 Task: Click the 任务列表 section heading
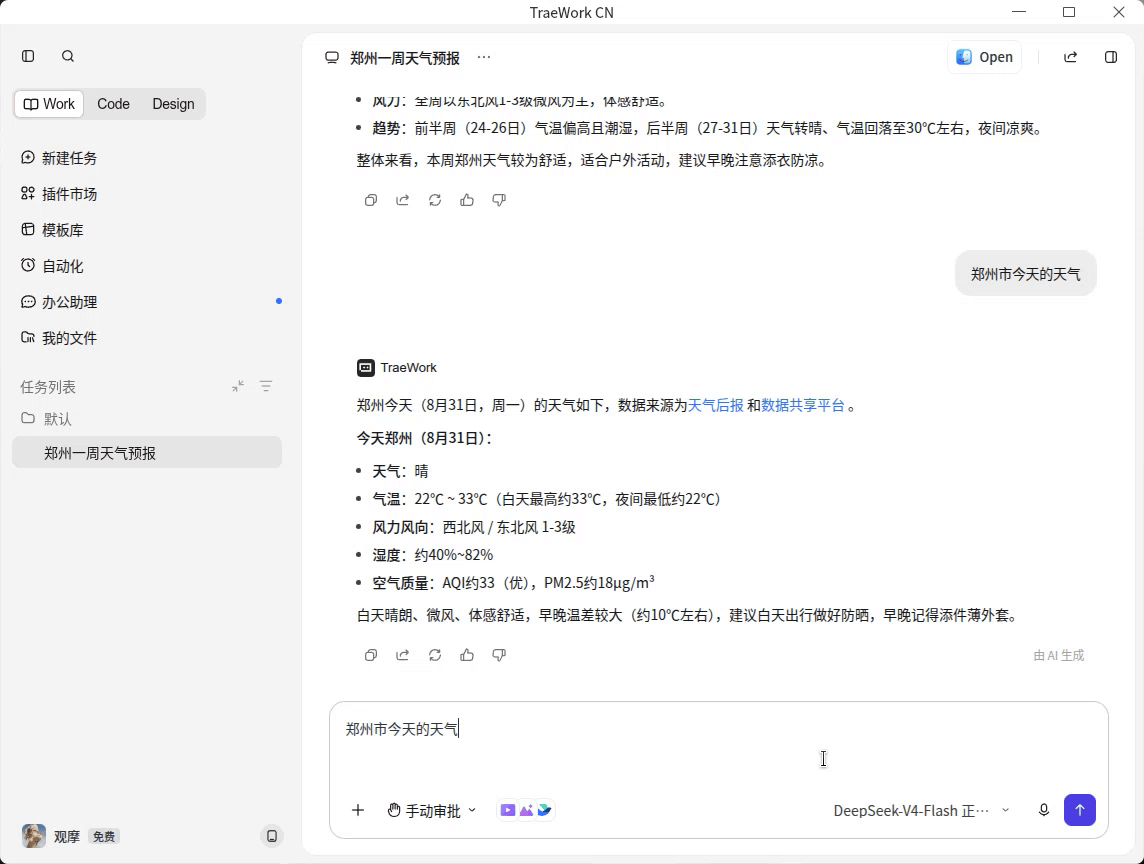pyautogui.click(x=48, y=387)
